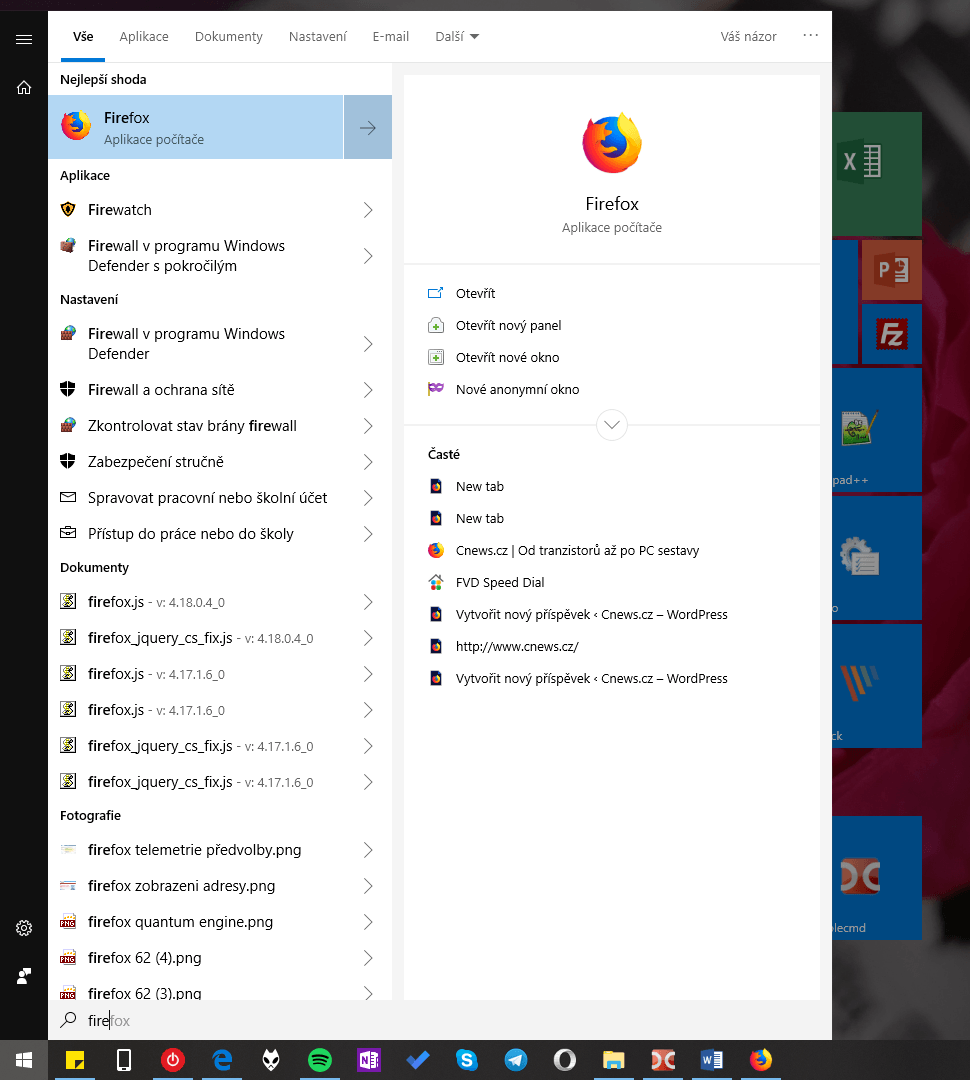970x1080 pixels.
Task: Open Telegram from the taskbar
Action: (515, 1060)
